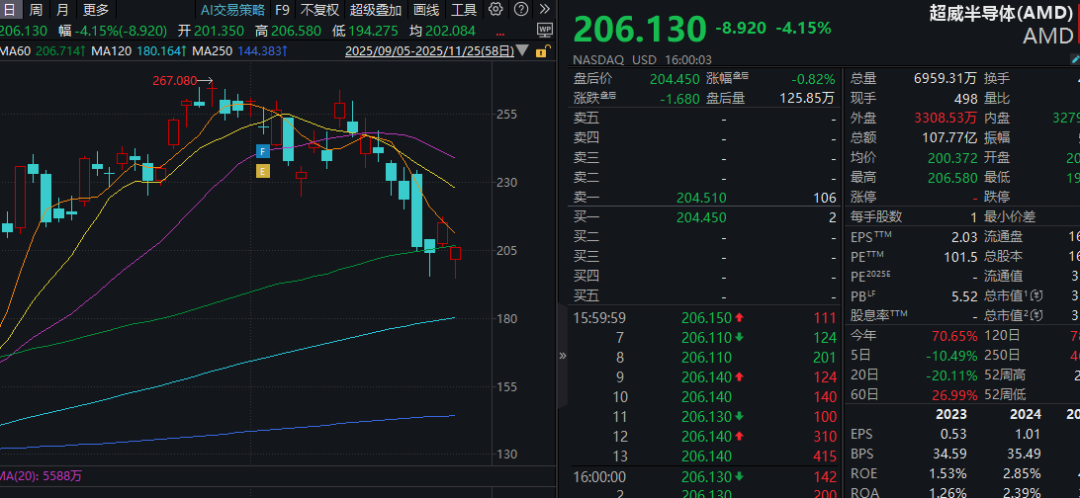
Task: Click the 2023 column header
Action: [x=951, y=415]
